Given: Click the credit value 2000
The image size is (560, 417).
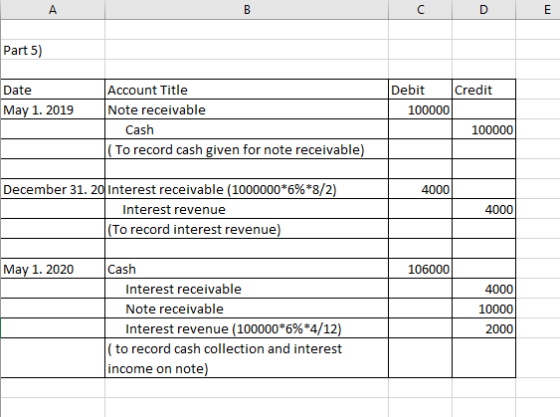Looking at the screenshot, I should click(484, 328).
